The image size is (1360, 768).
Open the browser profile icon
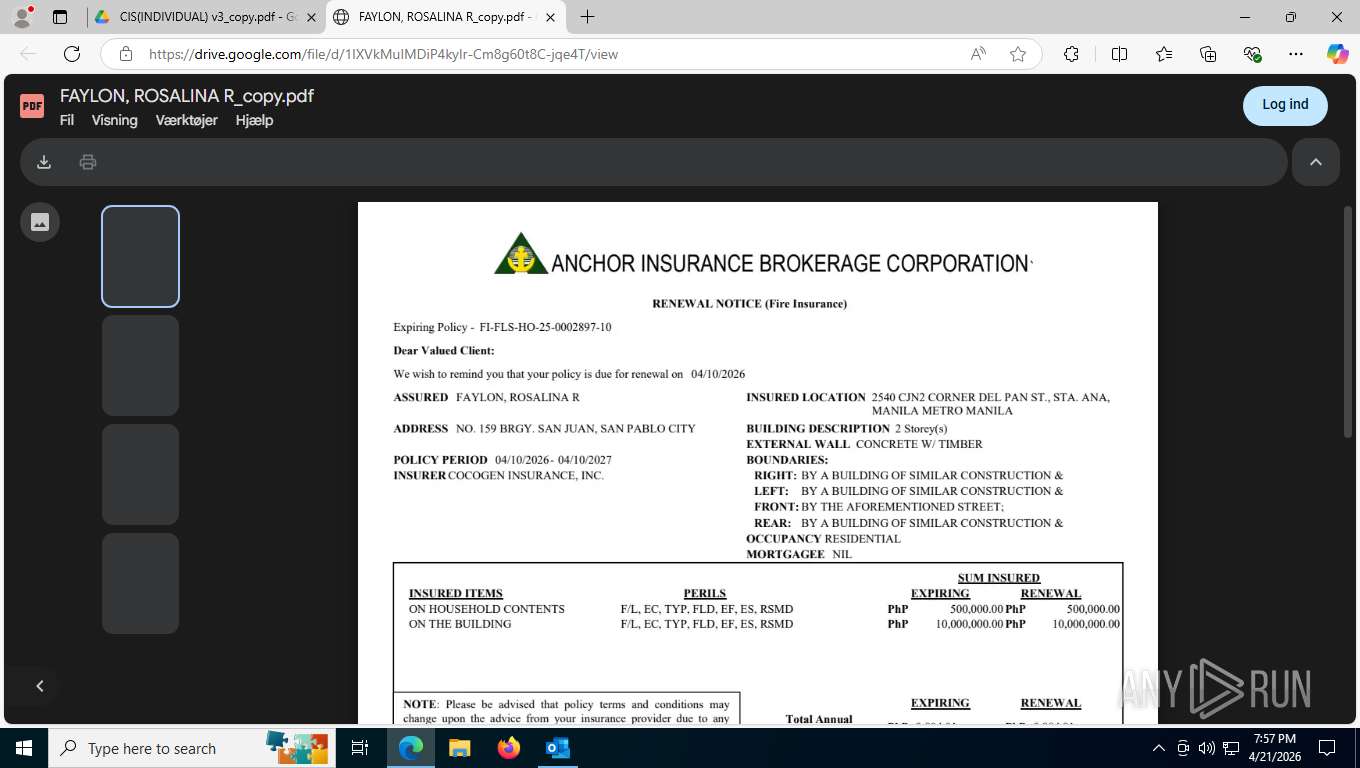(x=21, y=17)
